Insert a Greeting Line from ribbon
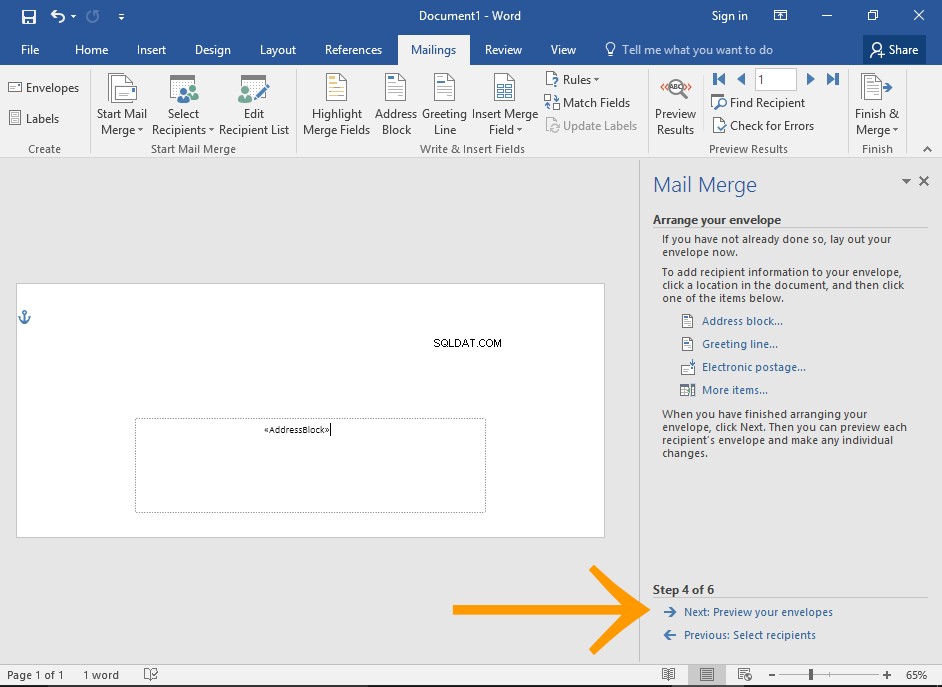 click(x=445, y=104)
